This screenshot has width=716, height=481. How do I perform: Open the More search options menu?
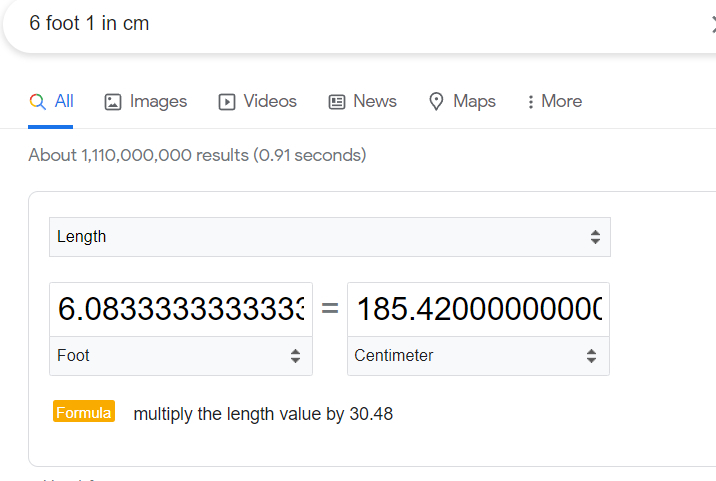pyautogui.click(x=560, y=101)
